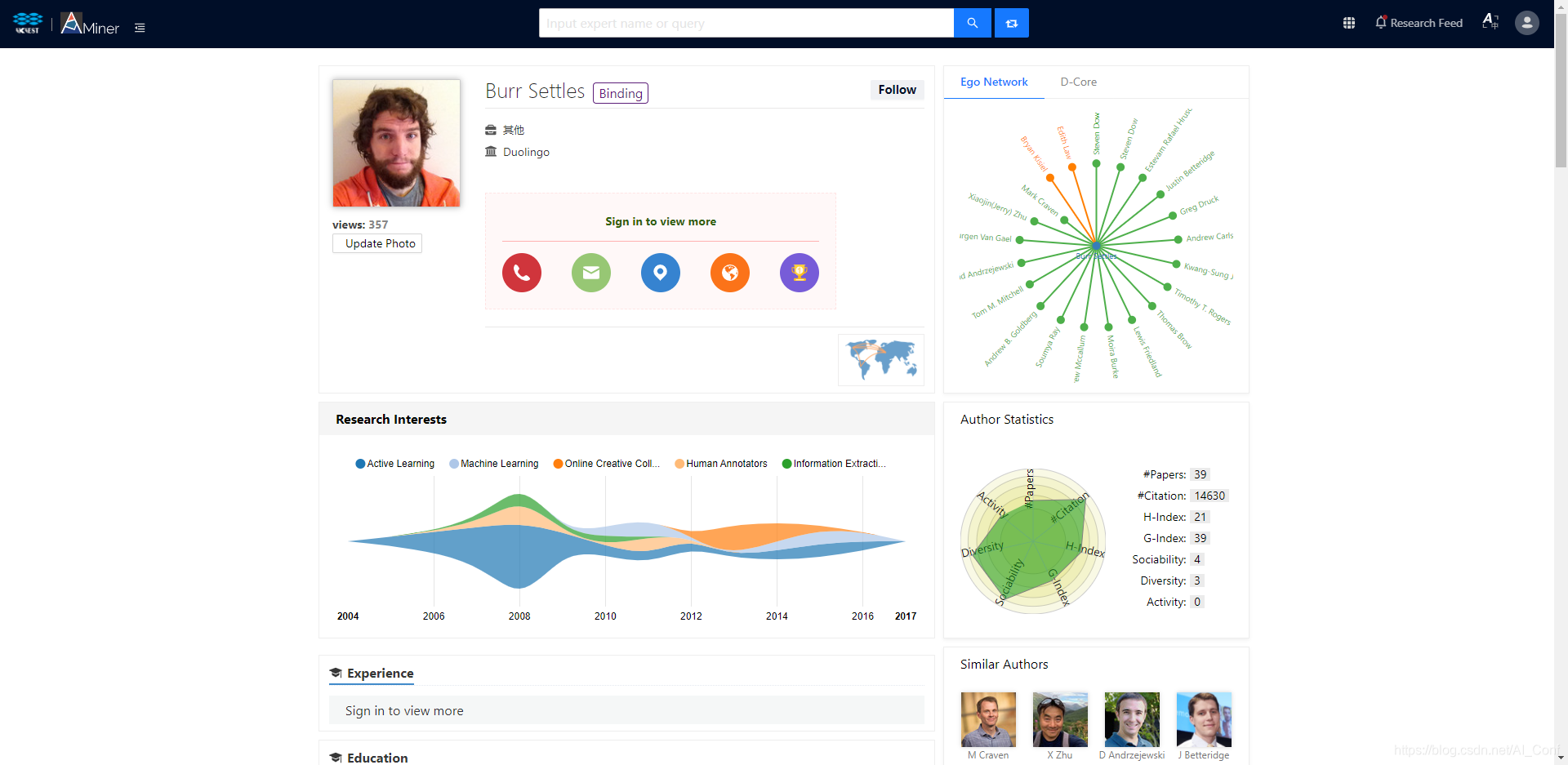Toggle Human Annotators legend entry
The width and height of the screenshot is (1568, 765).
(720, 464)
